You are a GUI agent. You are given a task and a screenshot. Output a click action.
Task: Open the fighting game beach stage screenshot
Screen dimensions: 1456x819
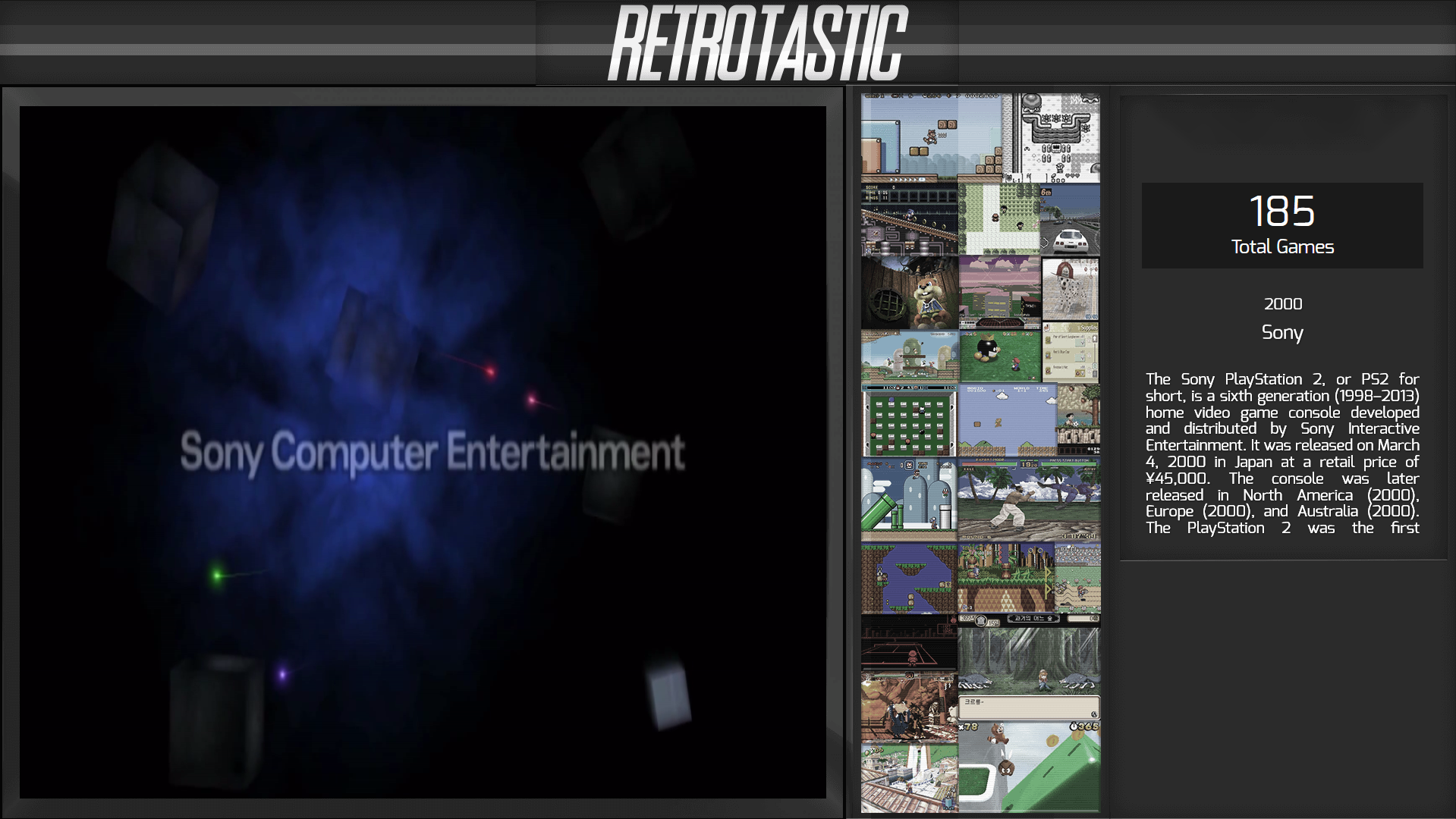pos(1029,499)
